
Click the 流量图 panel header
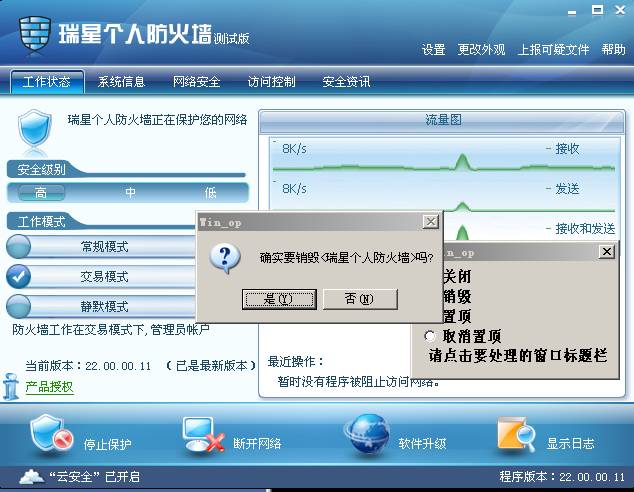(442, 120)
